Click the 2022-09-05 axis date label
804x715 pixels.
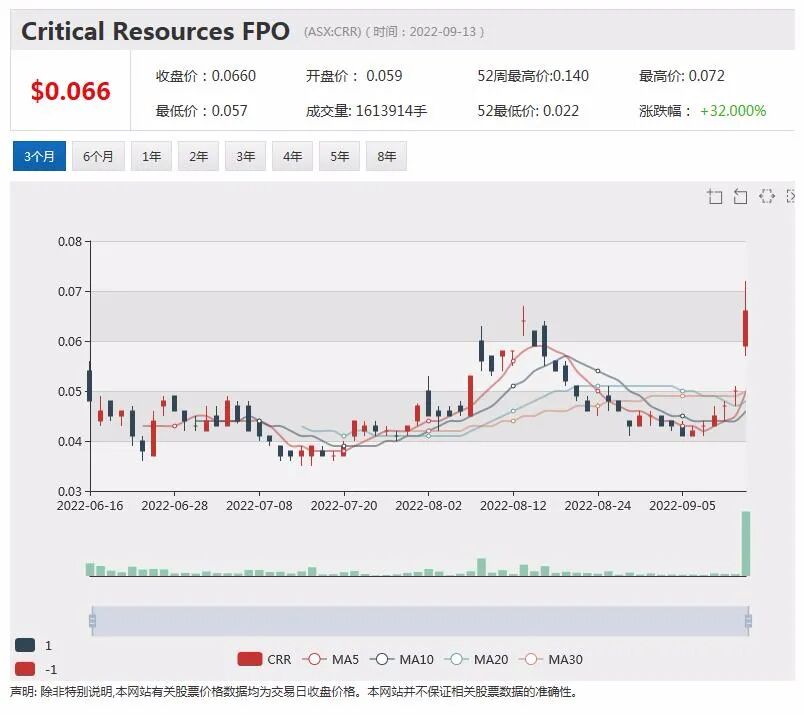(682, 506)
